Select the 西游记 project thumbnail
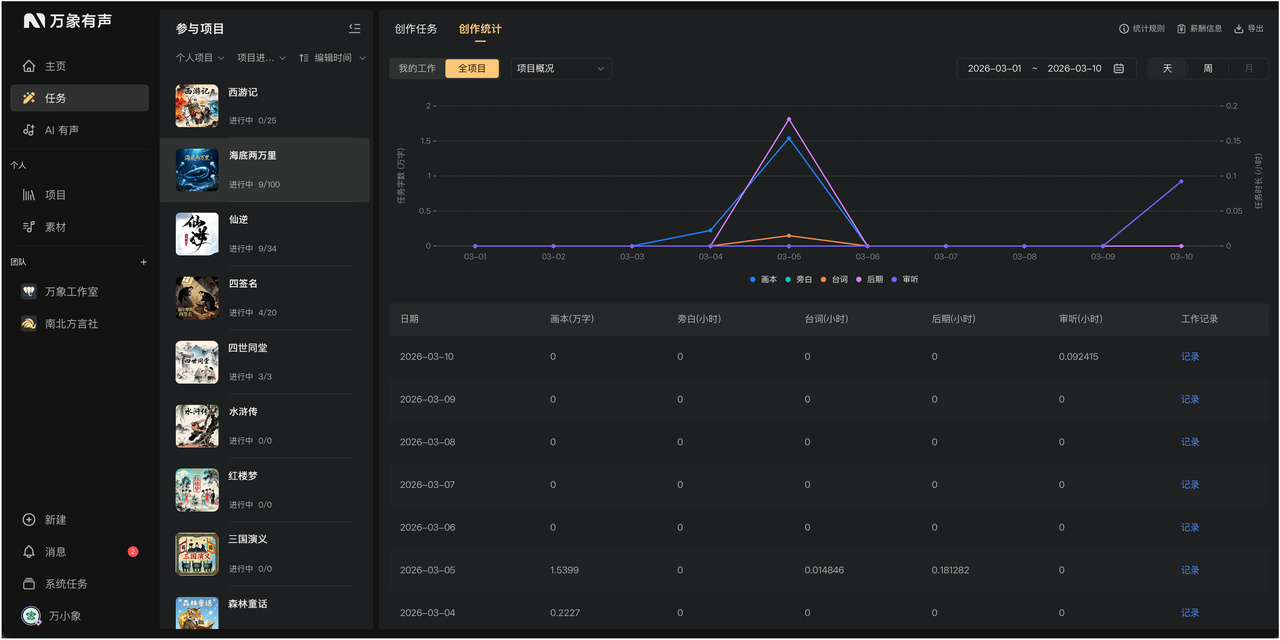Screen dimensions: 1280x640 (x=197, y=106)
